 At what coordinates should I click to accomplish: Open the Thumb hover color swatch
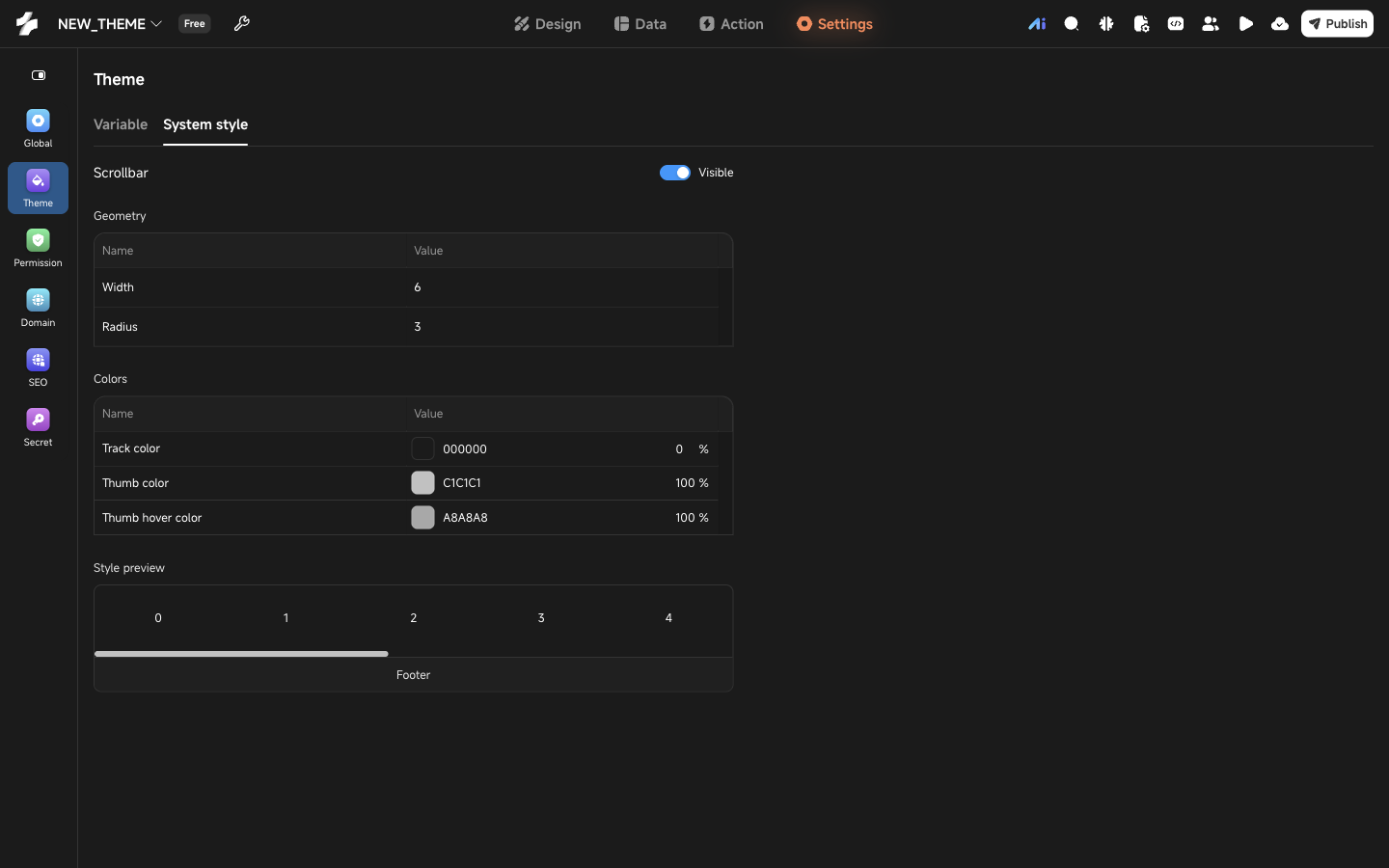[422, 518]
